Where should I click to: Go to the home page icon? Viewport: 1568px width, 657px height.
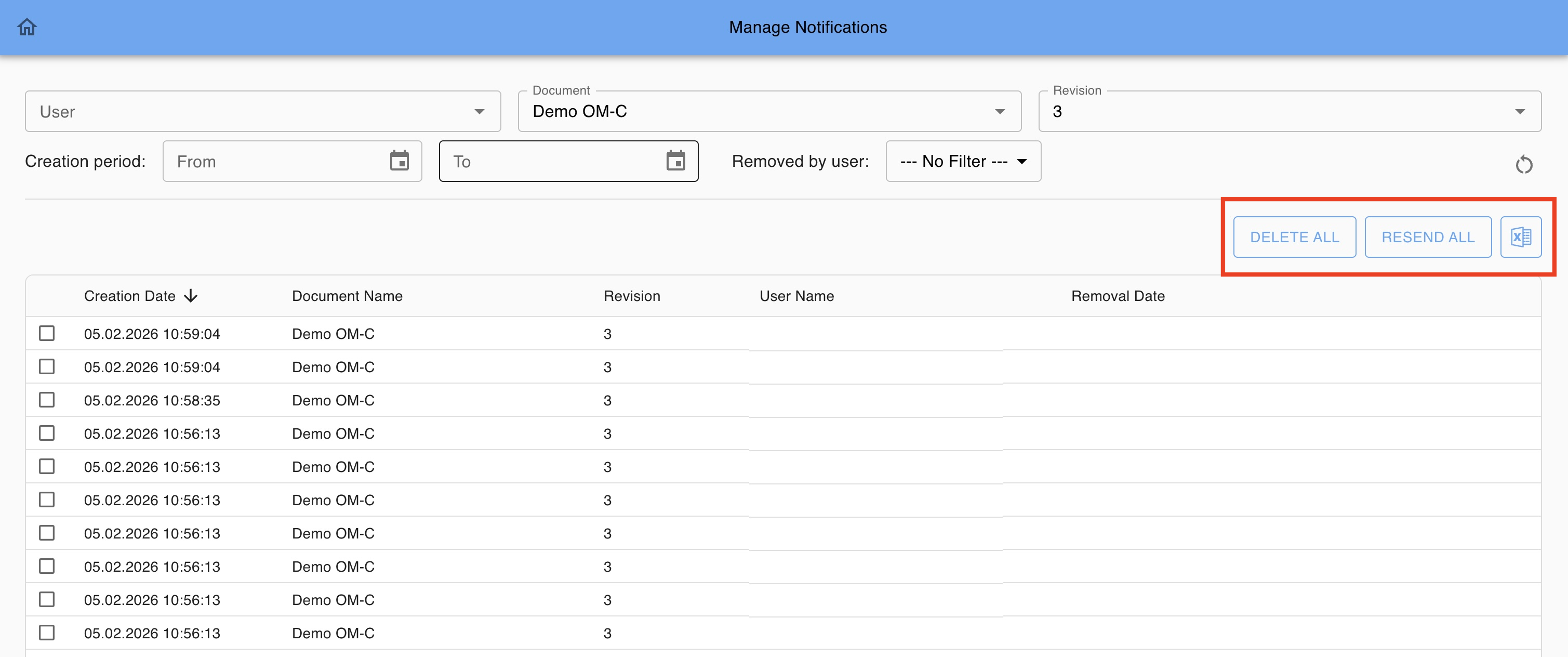[27, 27]
